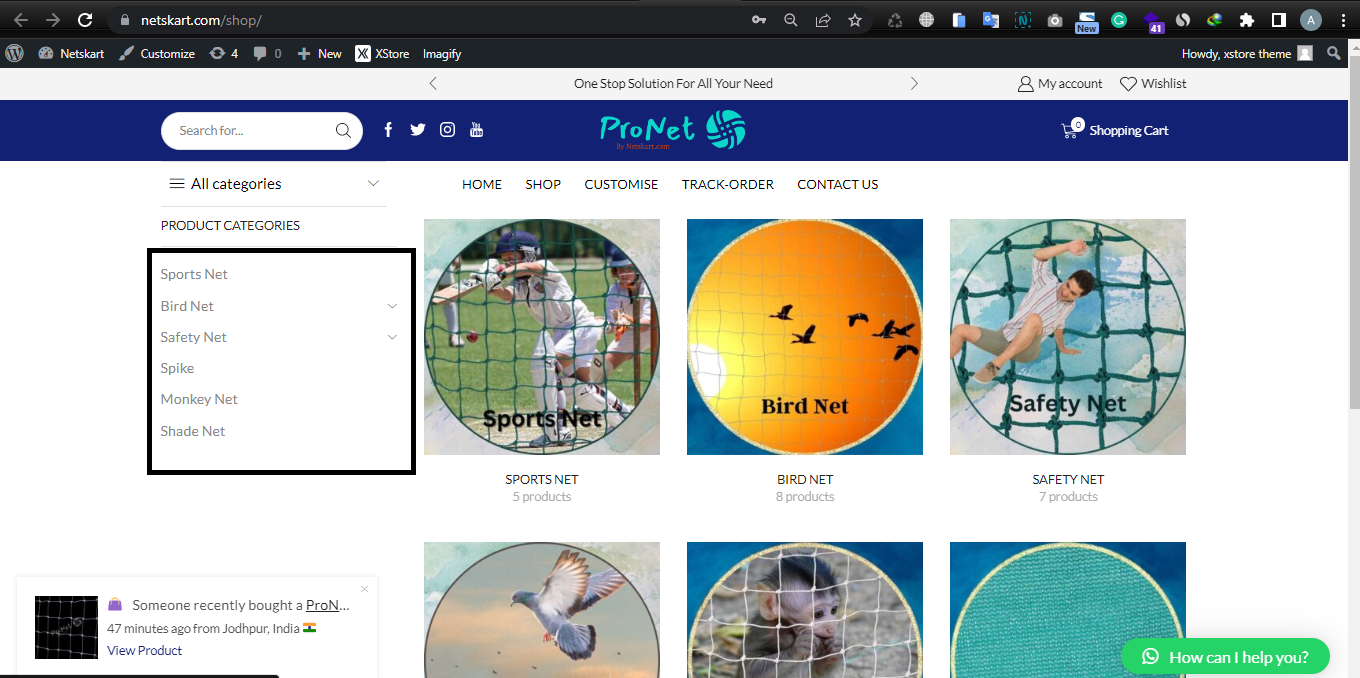The image size is (1360, 678).
Task: Show next announcement with right arrow
Action: 914,84
